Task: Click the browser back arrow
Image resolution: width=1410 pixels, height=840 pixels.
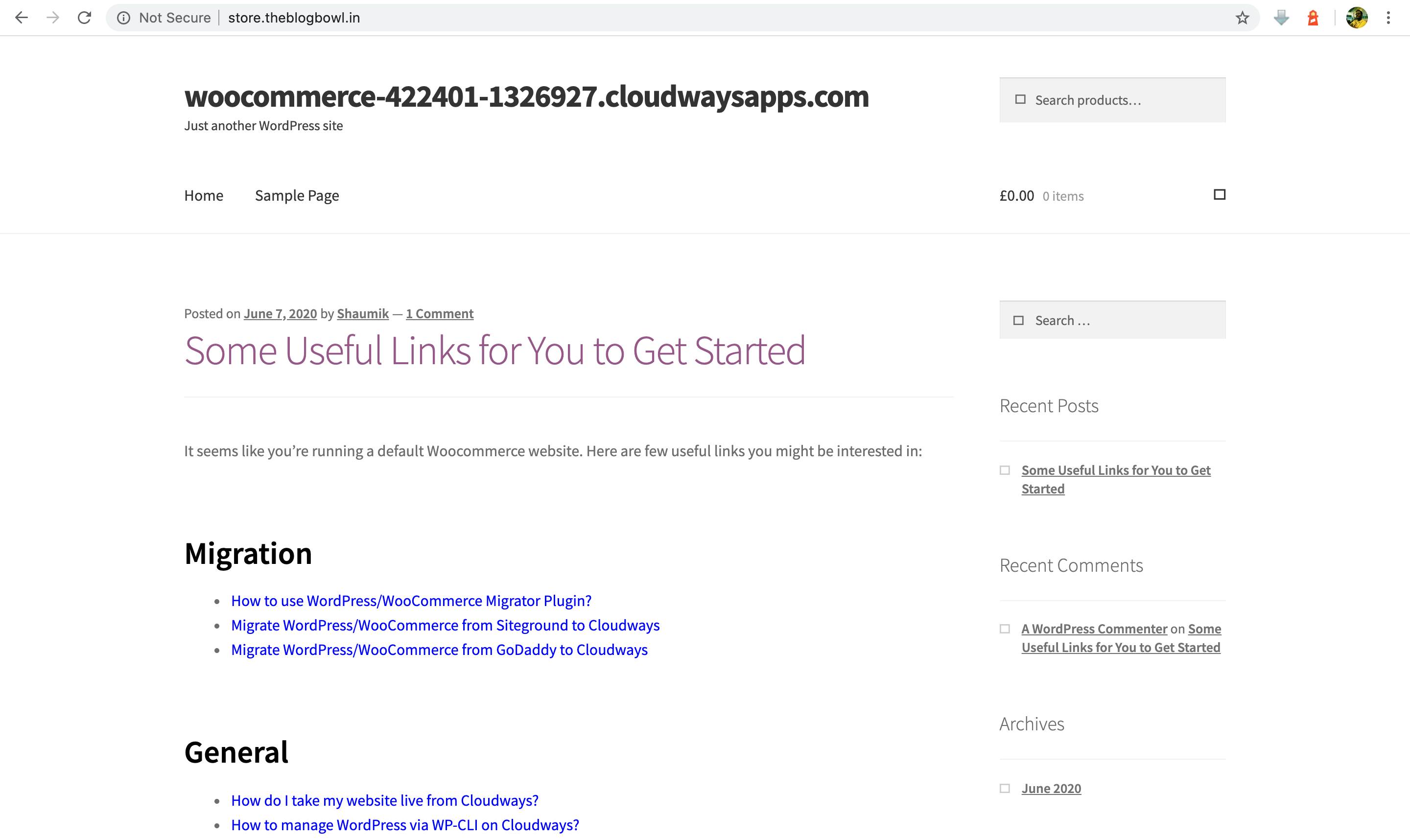Action: [x=22, y=18]
